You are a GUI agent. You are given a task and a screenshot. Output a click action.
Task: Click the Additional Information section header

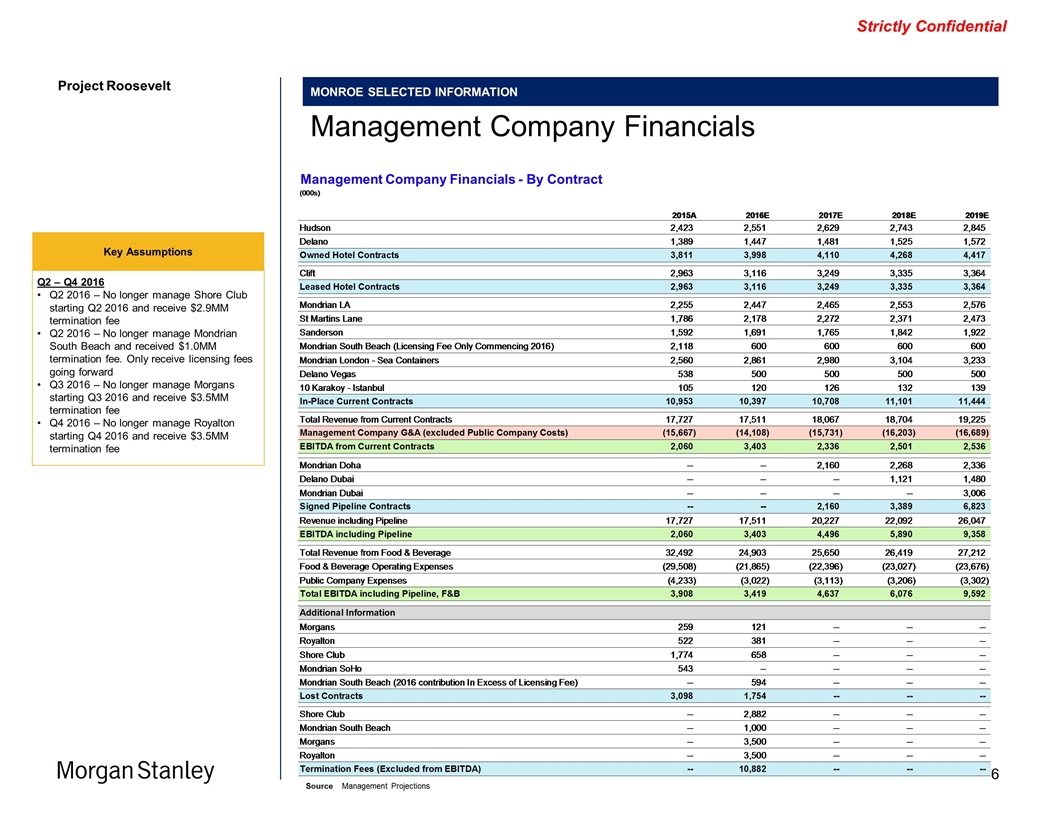pos(347,612)
